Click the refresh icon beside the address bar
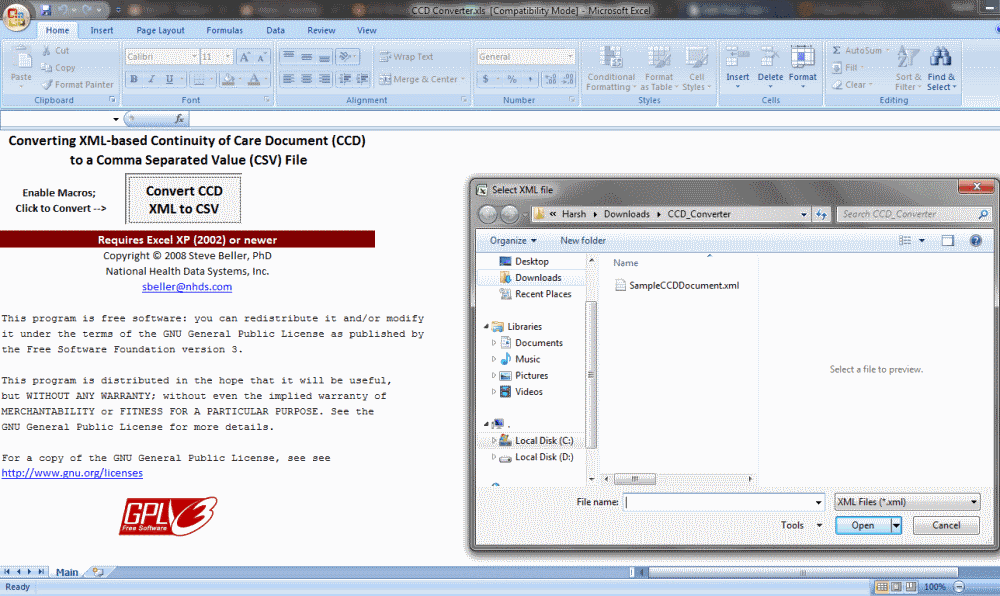The width and height of the screenshot is (1000, 596). point(821,214)
